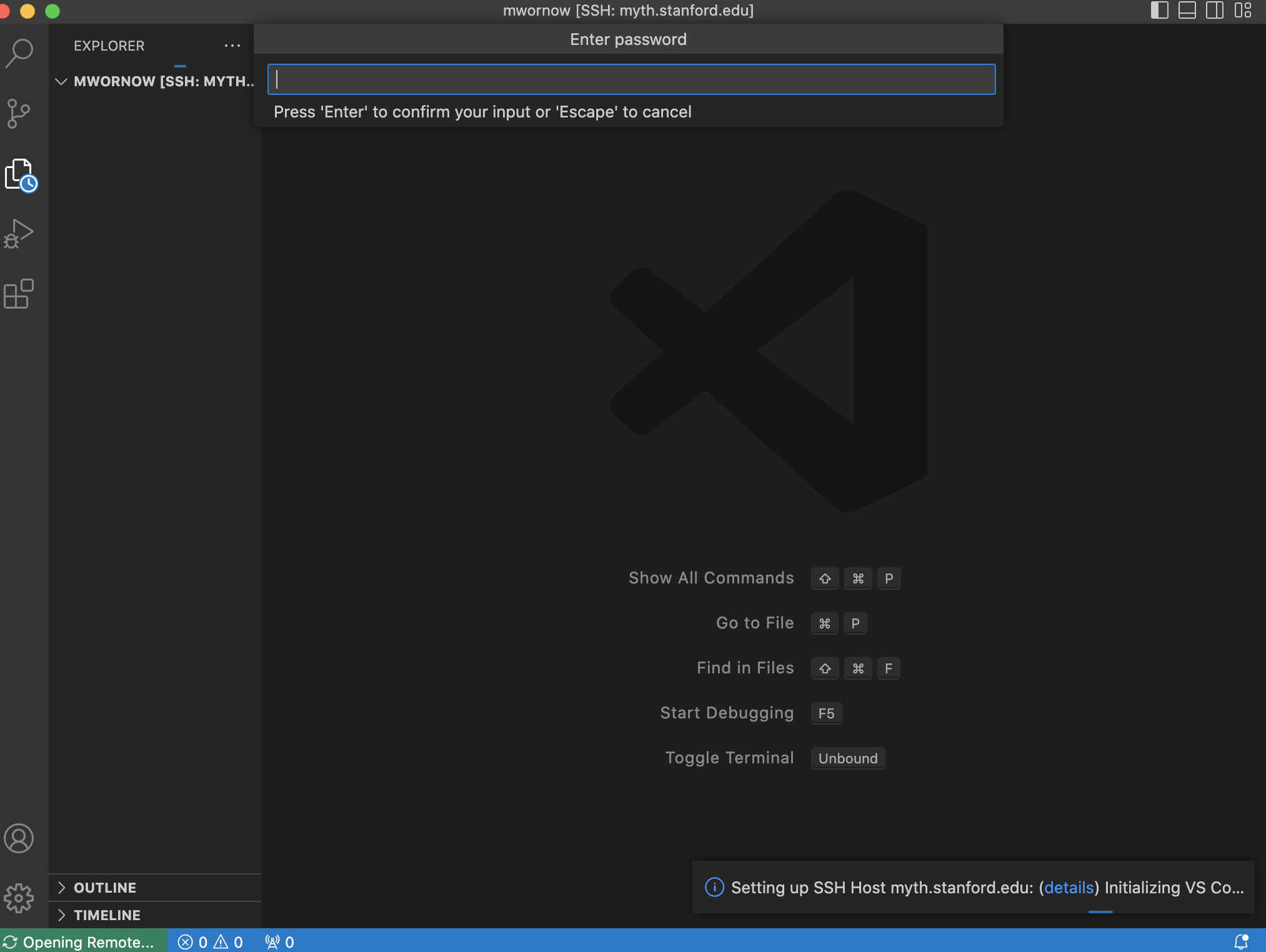Focus the Enter password input field

tap(631, 79)
